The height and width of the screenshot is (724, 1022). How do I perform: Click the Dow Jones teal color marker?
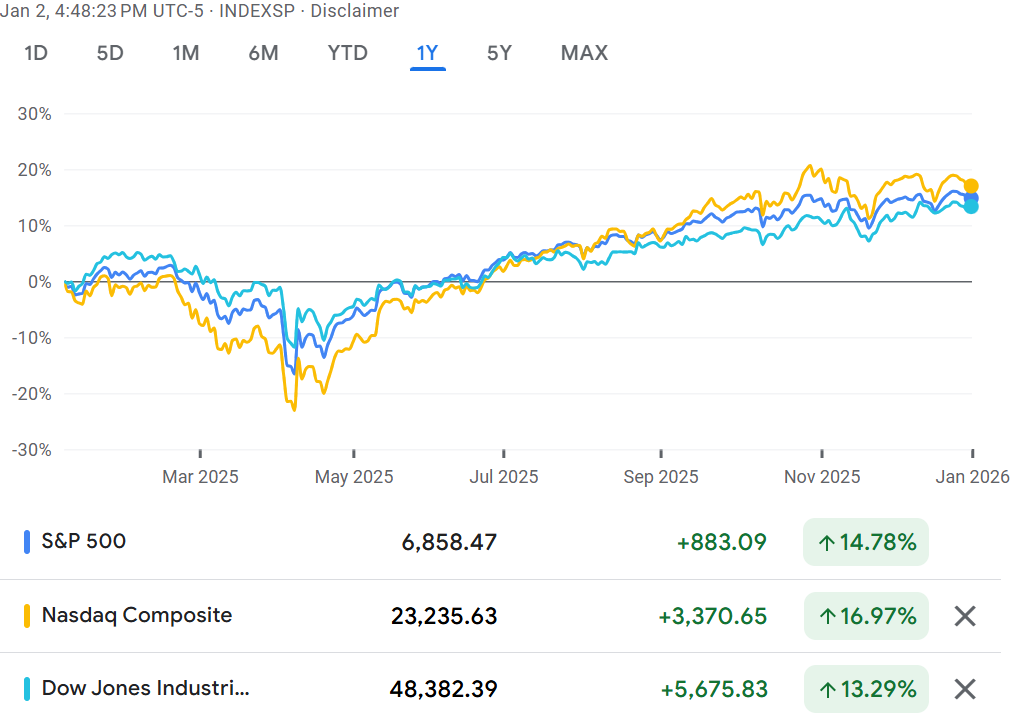click(x=27, y=689)
